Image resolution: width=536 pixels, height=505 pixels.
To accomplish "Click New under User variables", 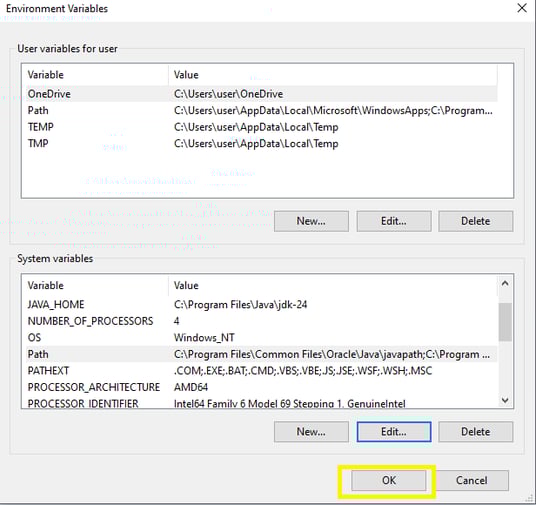I will tap(311, 221).
